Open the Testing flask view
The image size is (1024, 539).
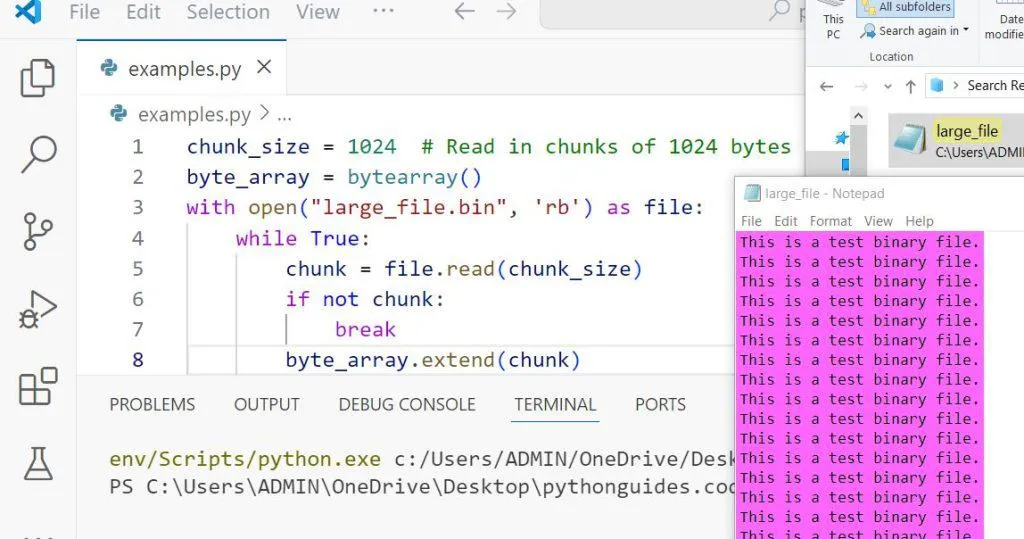[38, 463]
